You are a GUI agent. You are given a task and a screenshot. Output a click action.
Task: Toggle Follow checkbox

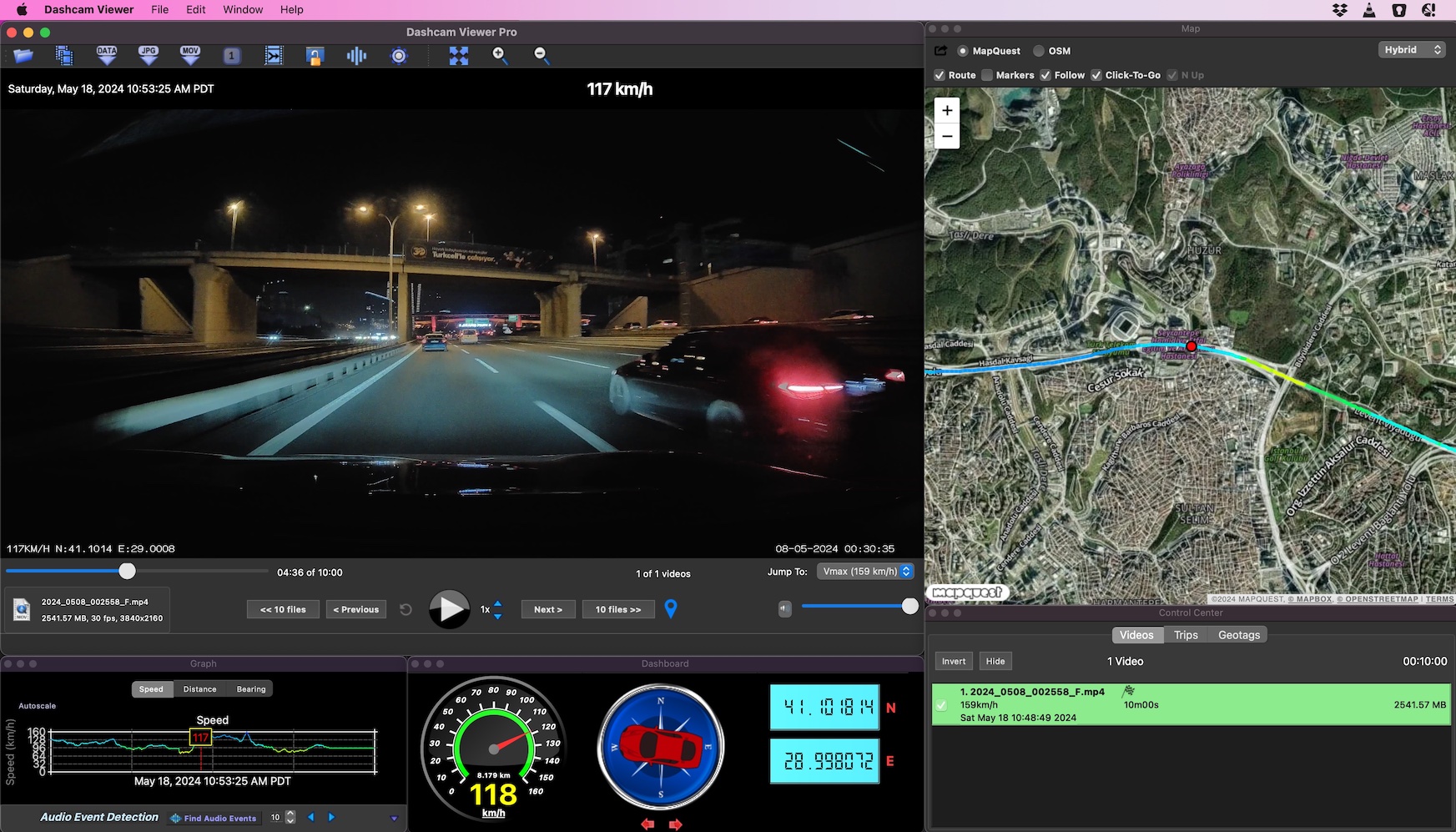pos(1045,75)
